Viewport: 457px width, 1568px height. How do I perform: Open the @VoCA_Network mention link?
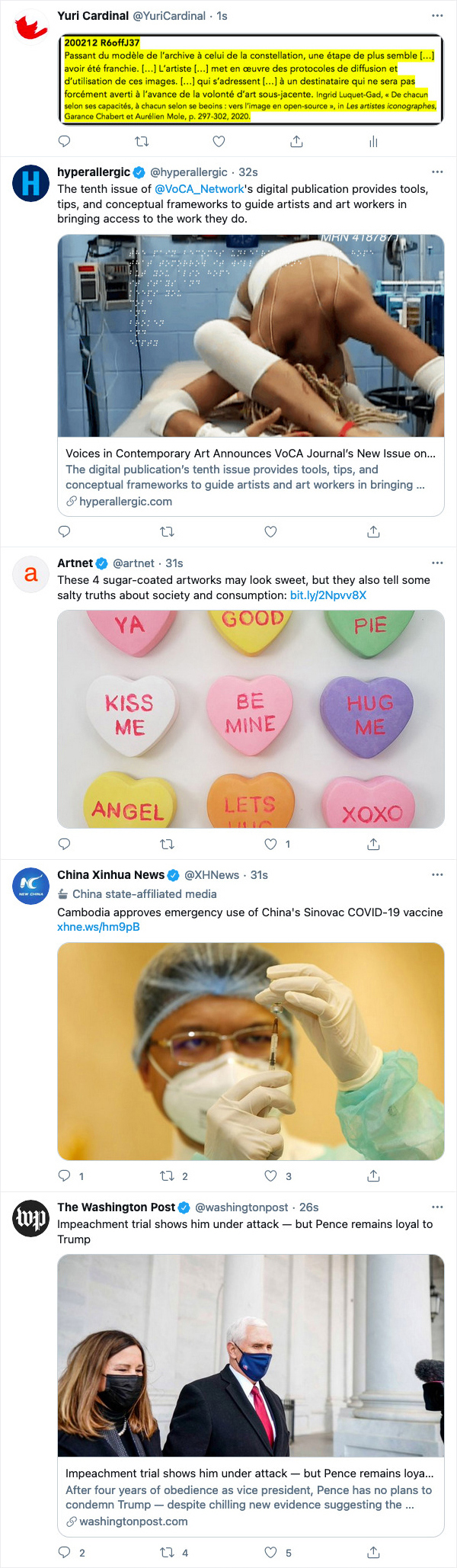[200, 189]
